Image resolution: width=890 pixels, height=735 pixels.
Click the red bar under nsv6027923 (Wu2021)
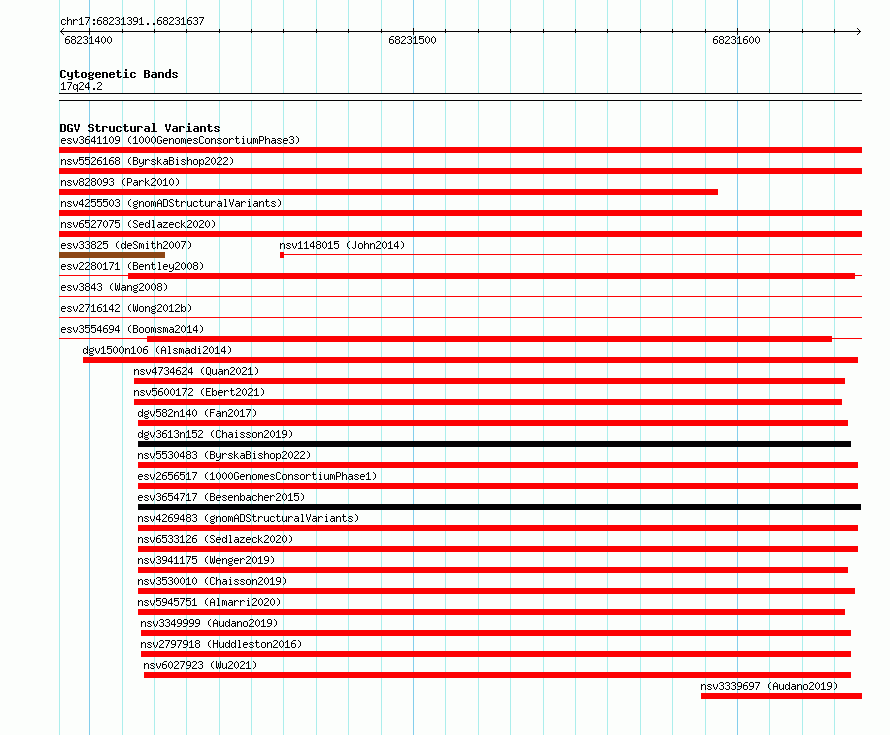pos(498,675)
